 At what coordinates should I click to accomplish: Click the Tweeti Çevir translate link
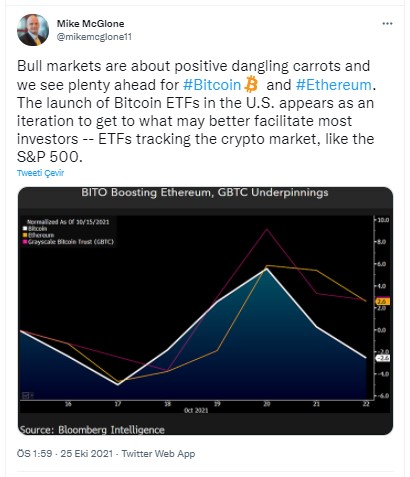(40, 173)
